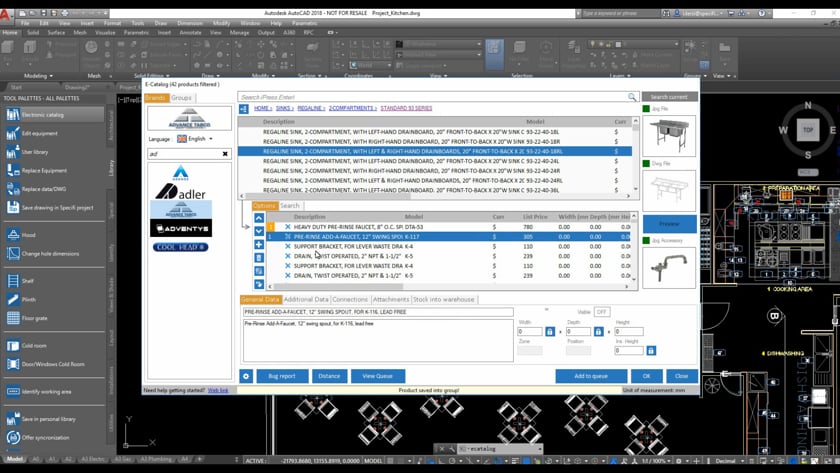Toggle X mark on HEAVY DUTY PRE-RINSE FAUCET row

tap(288, 227)
